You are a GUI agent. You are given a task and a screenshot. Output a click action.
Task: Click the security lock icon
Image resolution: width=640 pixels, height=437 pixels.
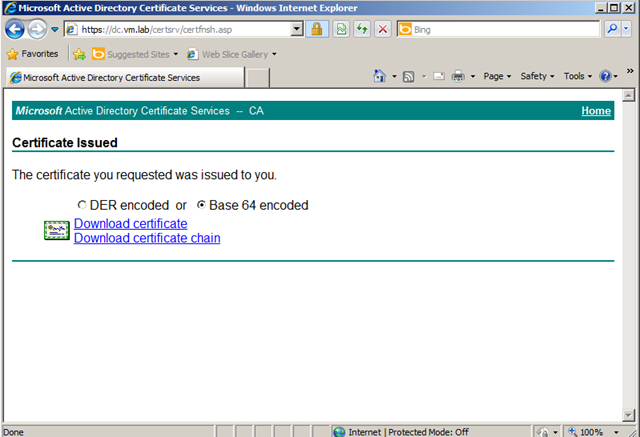click(317, 29)
